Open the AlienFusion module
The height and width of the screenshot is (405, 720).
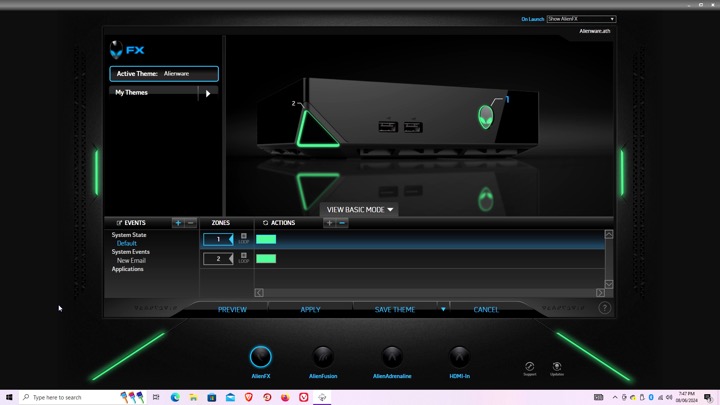pos(323,357)
